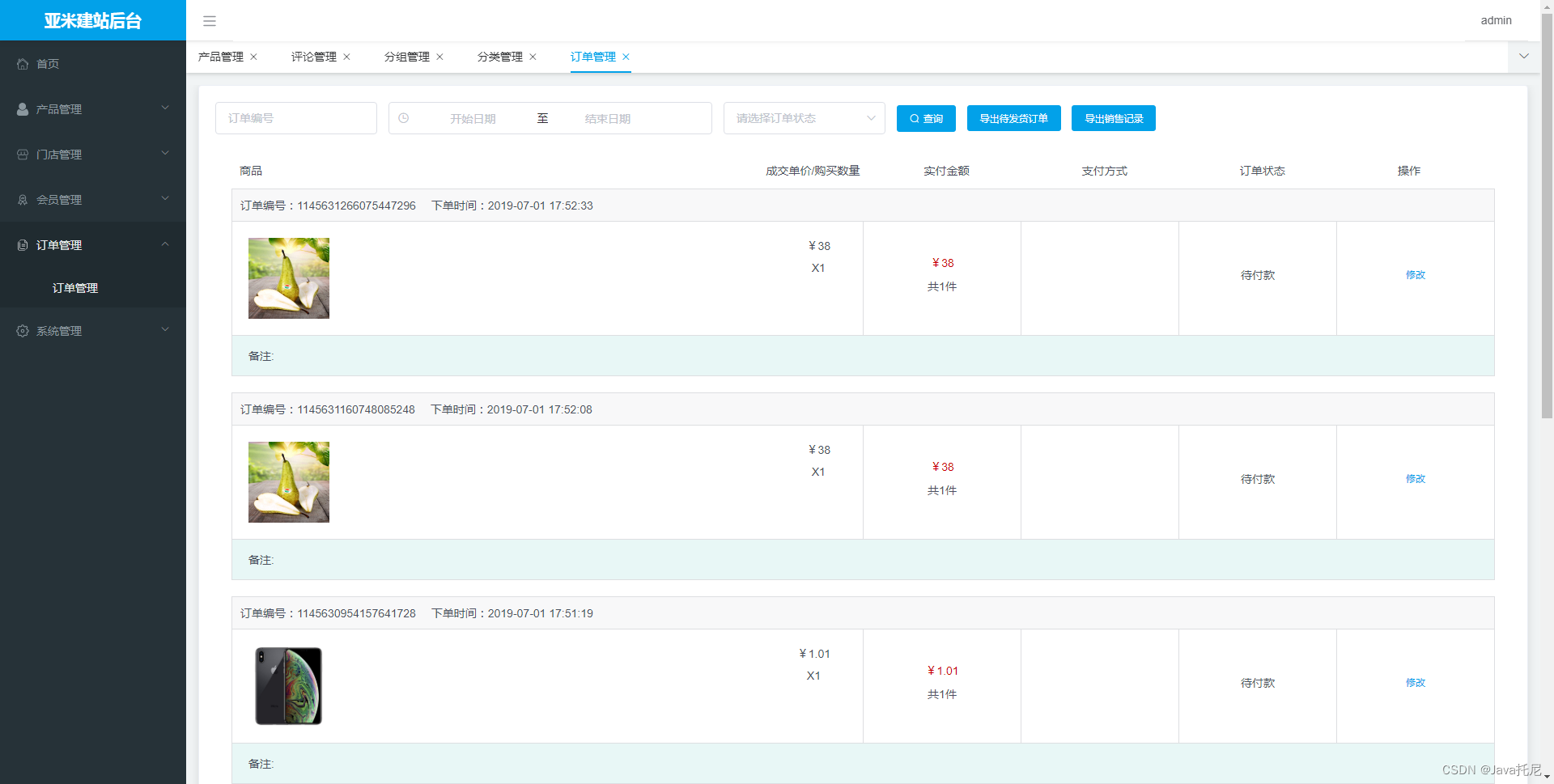
Task: Switch to the 产品管理 tab
Action: tap(221, 57)
